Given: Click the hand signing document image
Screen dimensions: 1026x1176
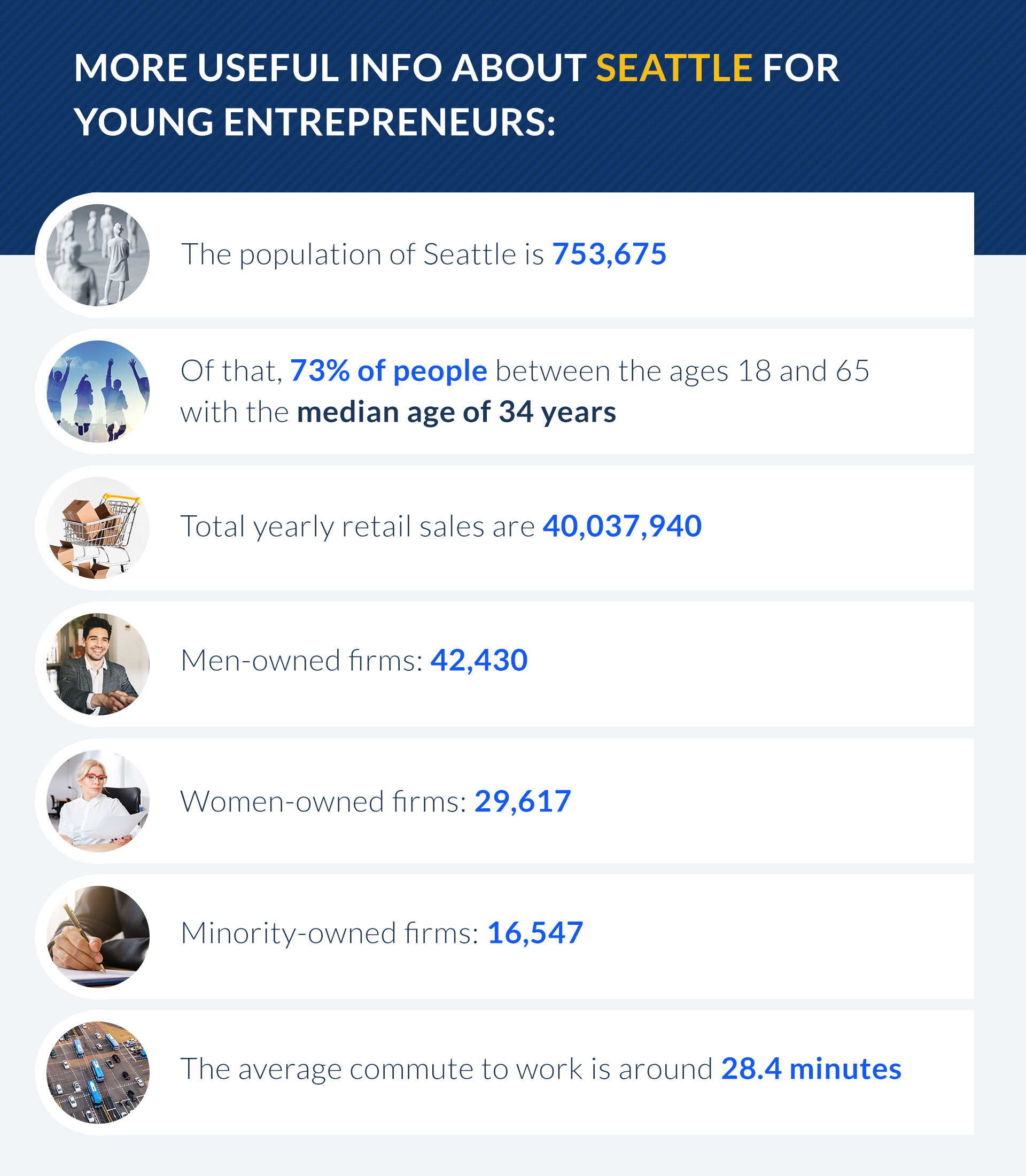Looking at the screenshot, I should 98,937.
